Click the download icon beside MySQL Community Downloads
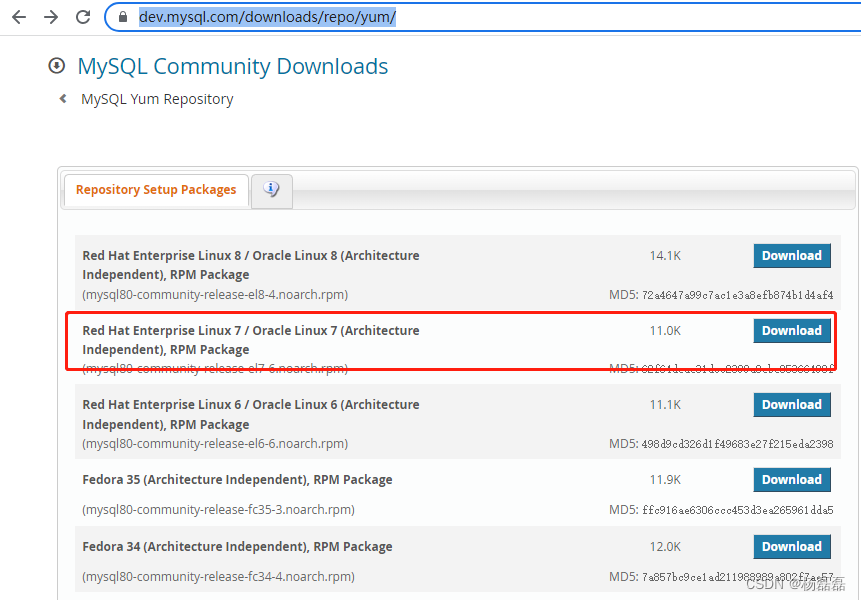Screen dimensions: 861x600 [x=57, y=65]
